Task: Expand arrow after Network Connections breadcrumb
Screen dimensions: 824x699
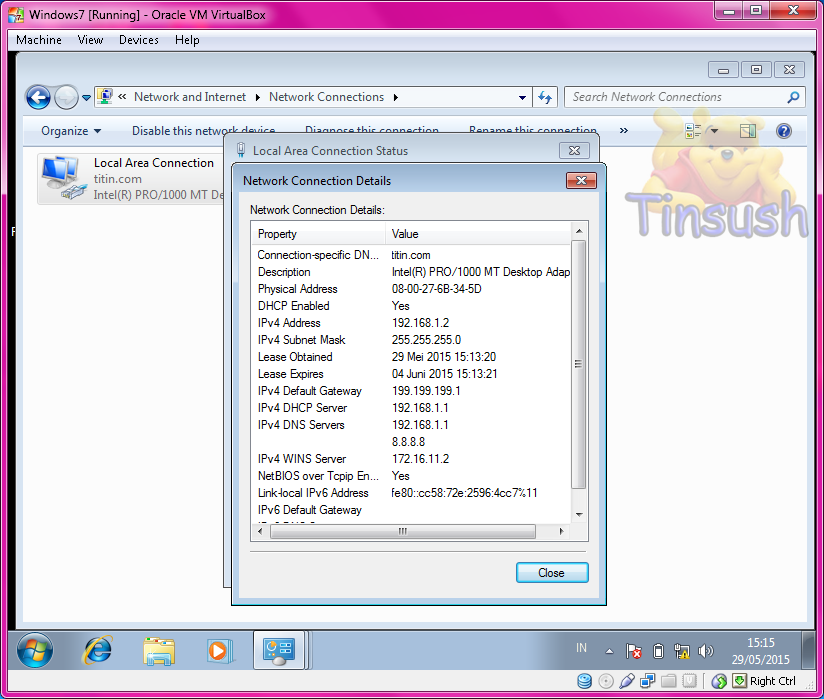Action: point(396,97)
